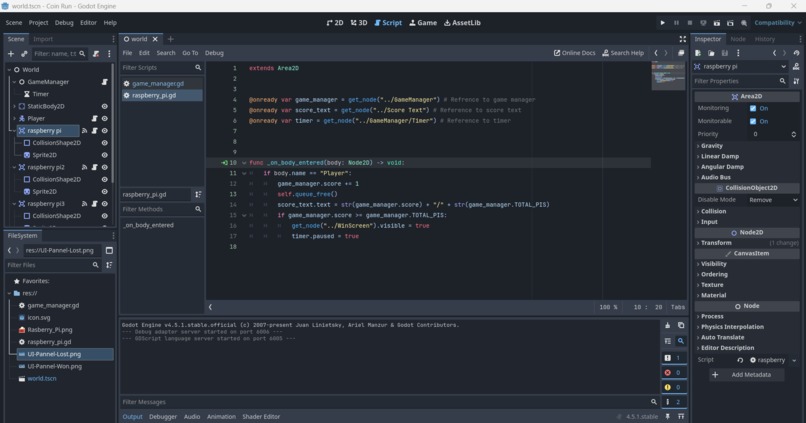The image size is (806, 423).
Task: Expand the Player node in the scene tree
Action: pos(14,118)
